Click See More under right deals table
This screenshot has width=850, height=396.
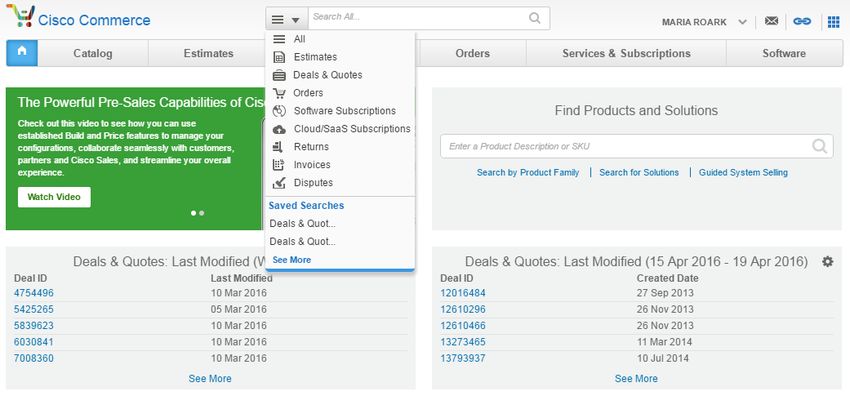(x=636, y=379)
